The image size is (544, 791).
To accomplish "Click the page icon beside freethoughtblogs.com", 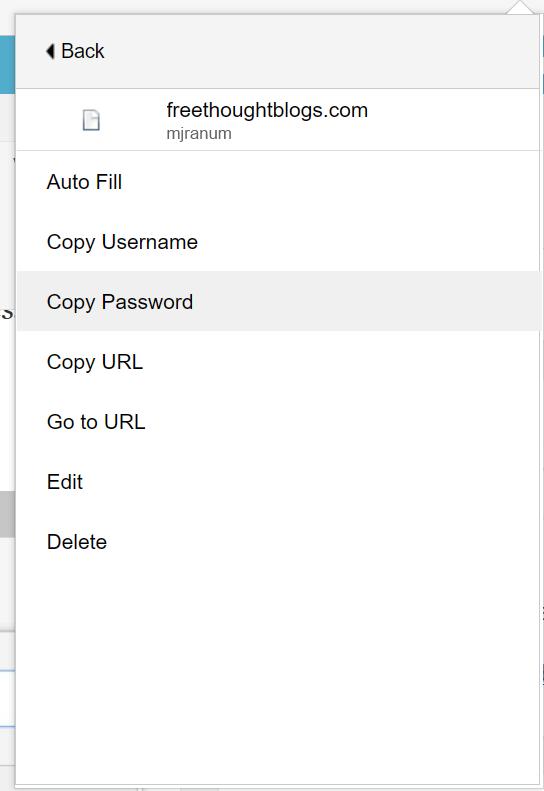I will click(x=91, y=120).
